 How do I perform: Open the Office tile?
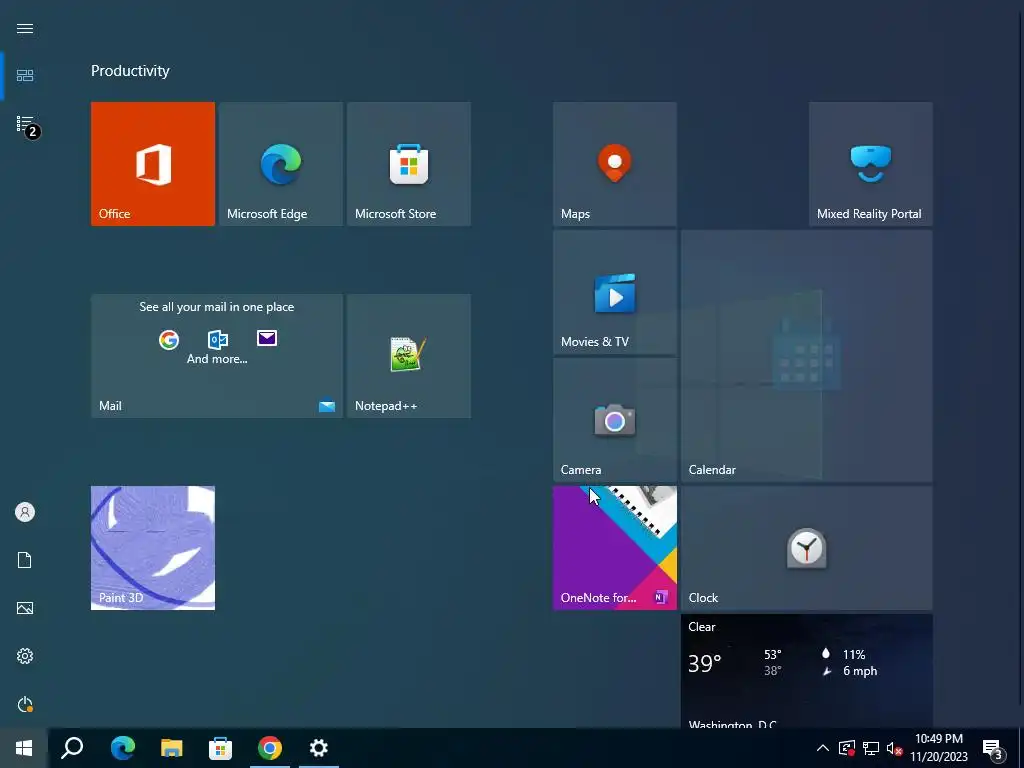click(153, 164)
